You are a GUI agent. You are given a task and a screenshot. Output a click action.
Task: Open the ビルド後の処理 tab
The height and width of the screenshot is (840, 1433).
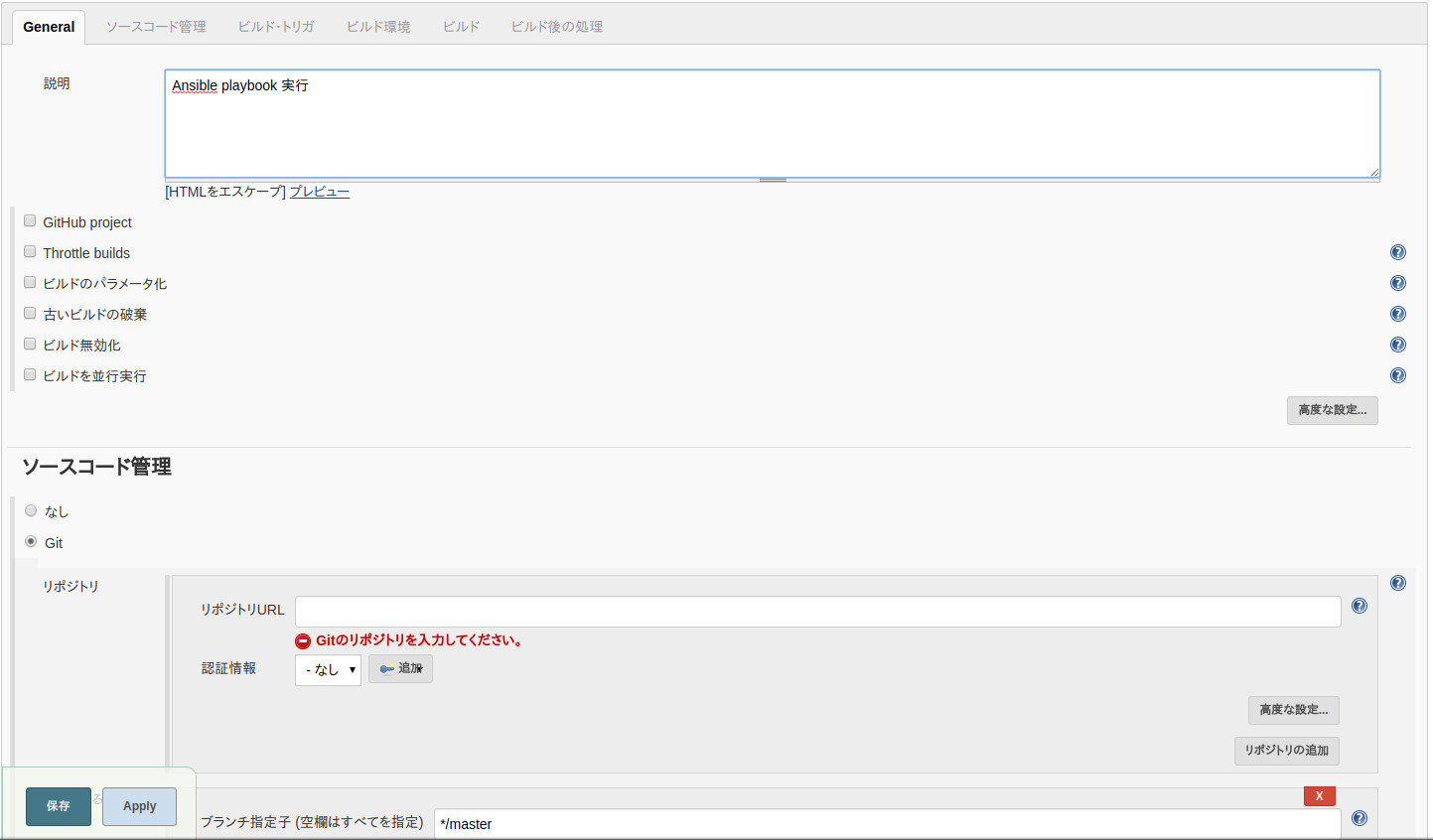[x=556, y=27]
